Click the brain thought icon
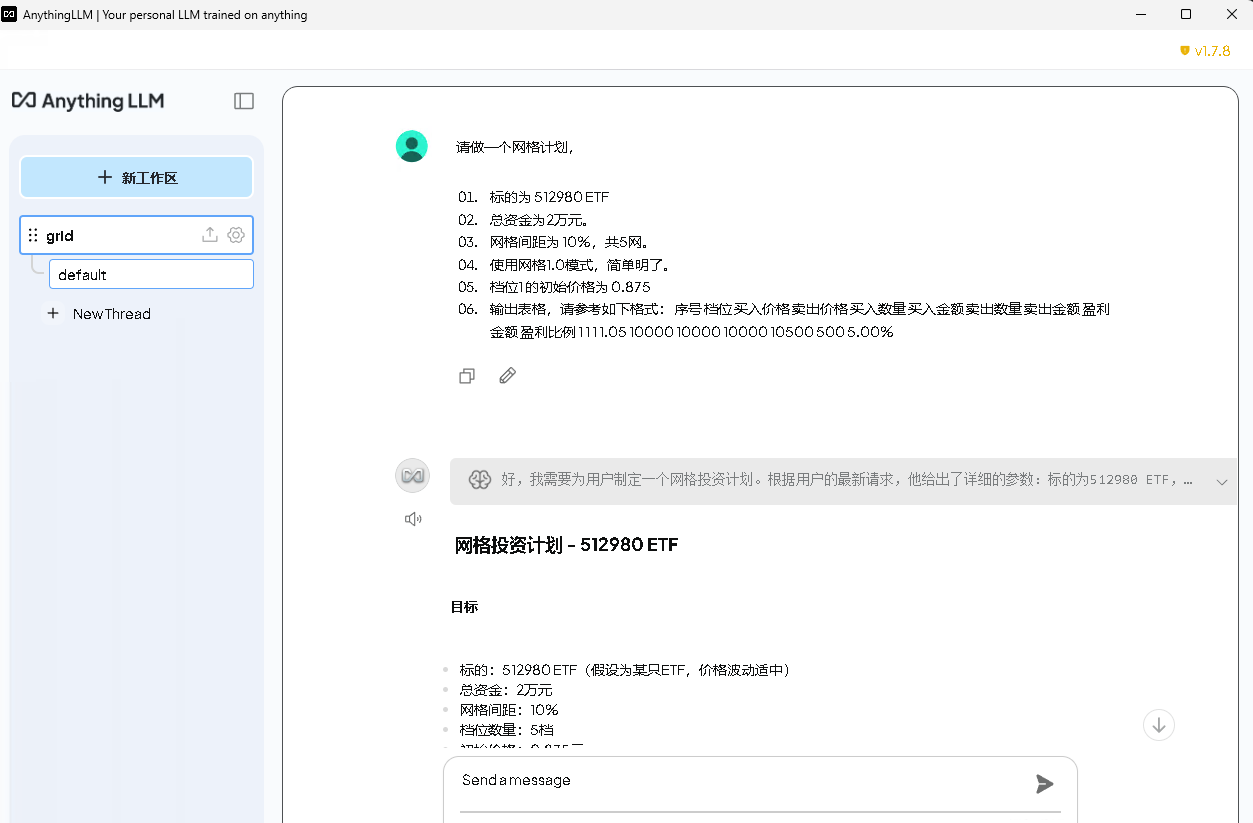Viewport: 1253px width, 823px height. (x=480, y=480)
